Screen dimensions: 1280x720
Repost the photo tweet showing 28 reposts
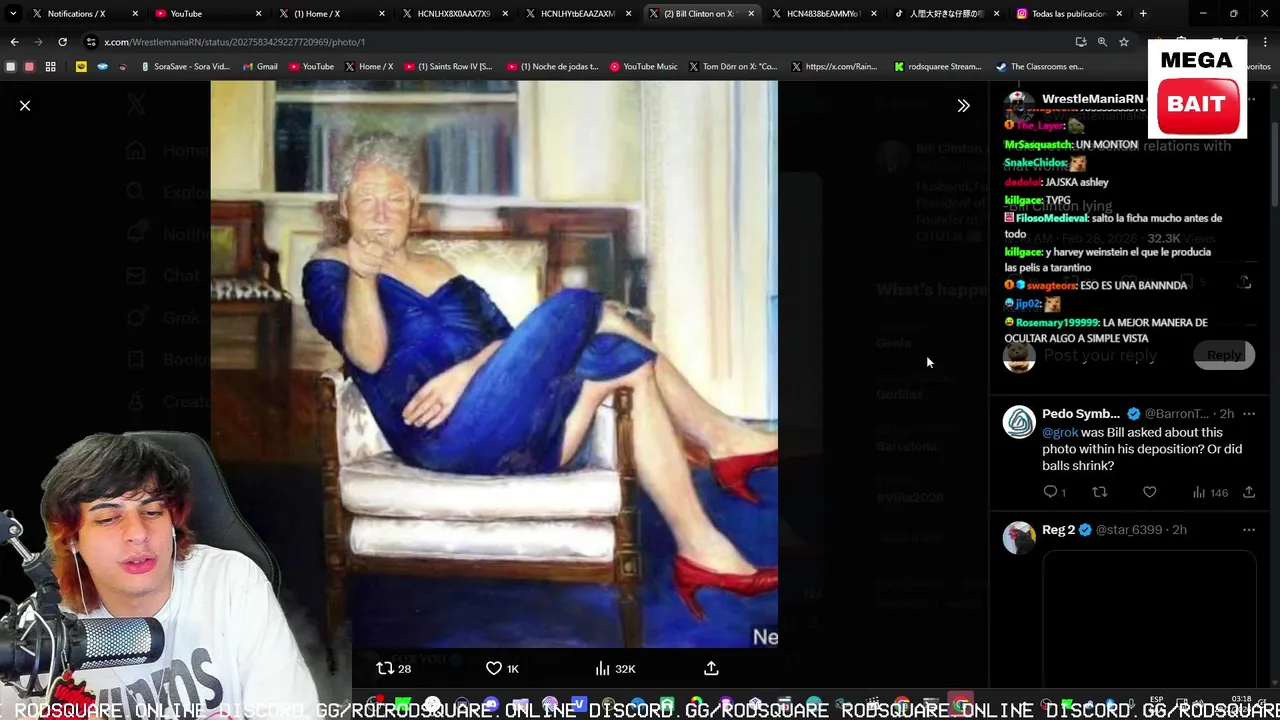[393, 668]
